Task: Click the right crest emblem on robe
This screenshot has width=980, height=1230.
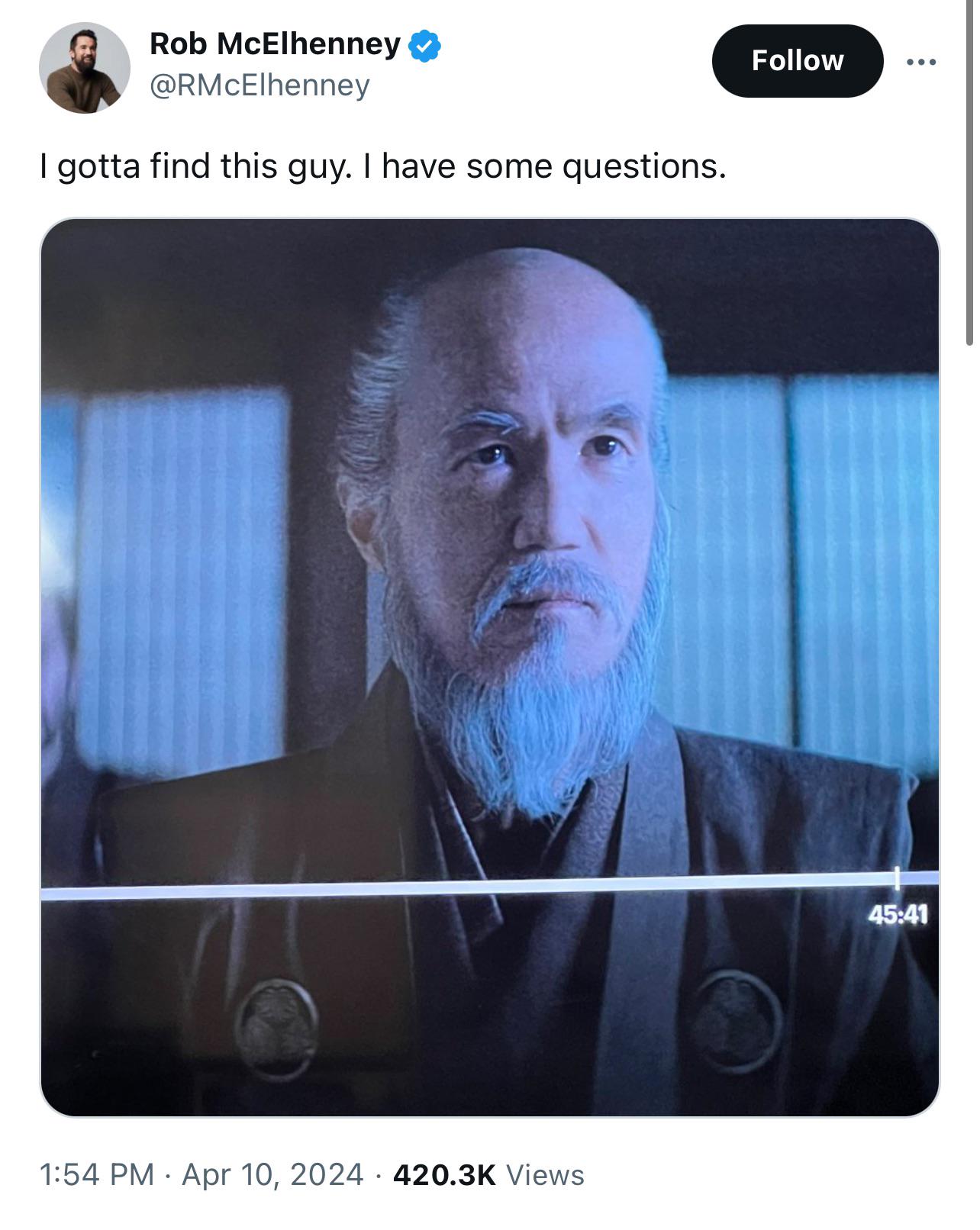Action: coord(737,1019)
